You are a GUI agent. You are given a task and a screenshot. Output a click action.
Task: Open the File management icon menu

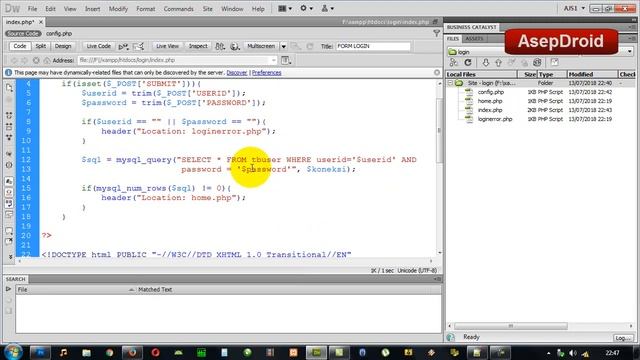click(x=220, y=47)
